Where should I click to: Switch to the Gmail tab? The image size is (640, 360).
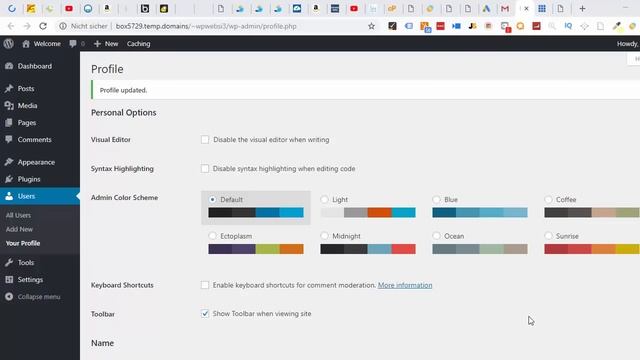505,9
